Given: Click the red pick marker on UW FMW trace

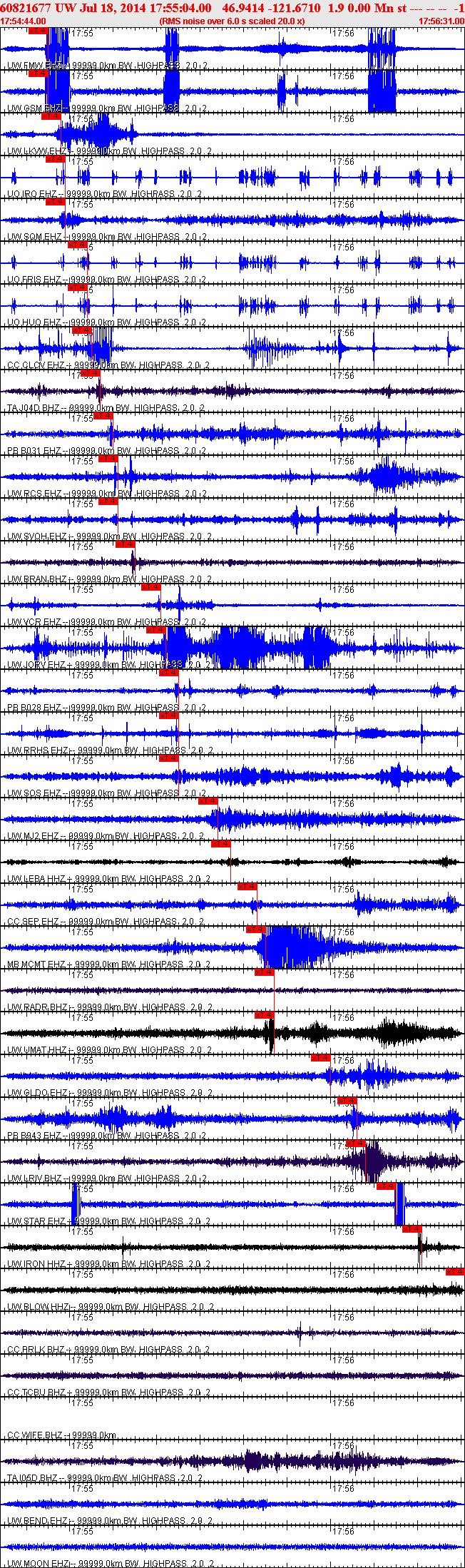Looking at the screenshot, I should tap(38, 31).
